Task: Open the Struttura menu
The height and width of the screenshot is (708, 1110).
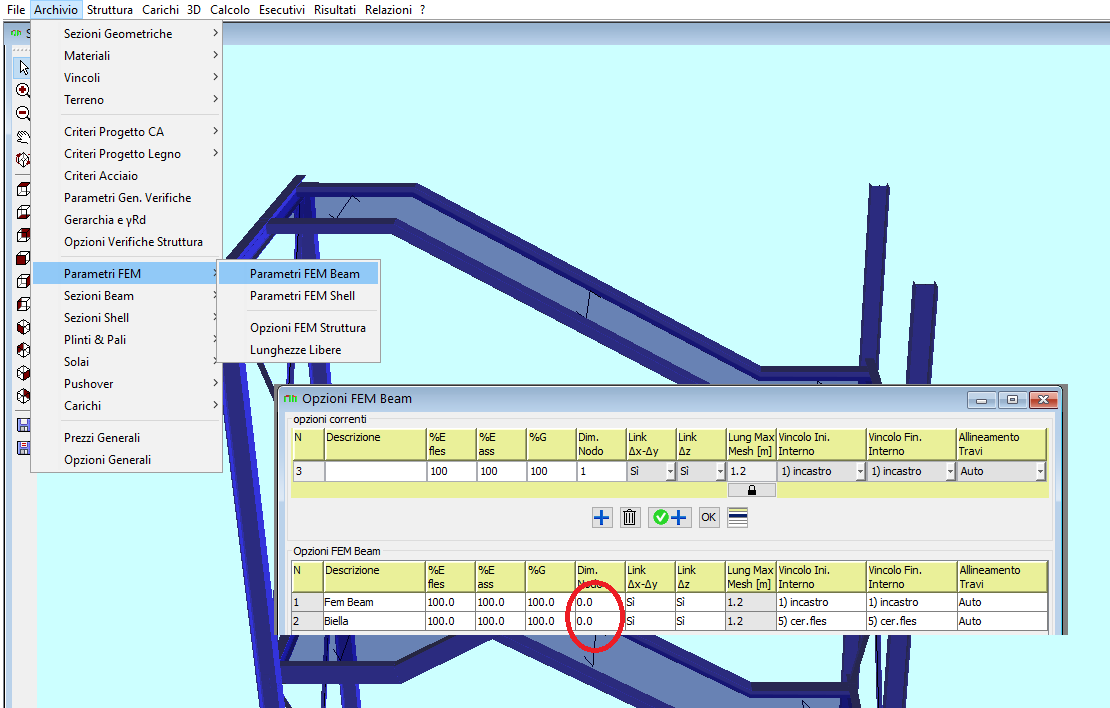Action: pos(110,10)
